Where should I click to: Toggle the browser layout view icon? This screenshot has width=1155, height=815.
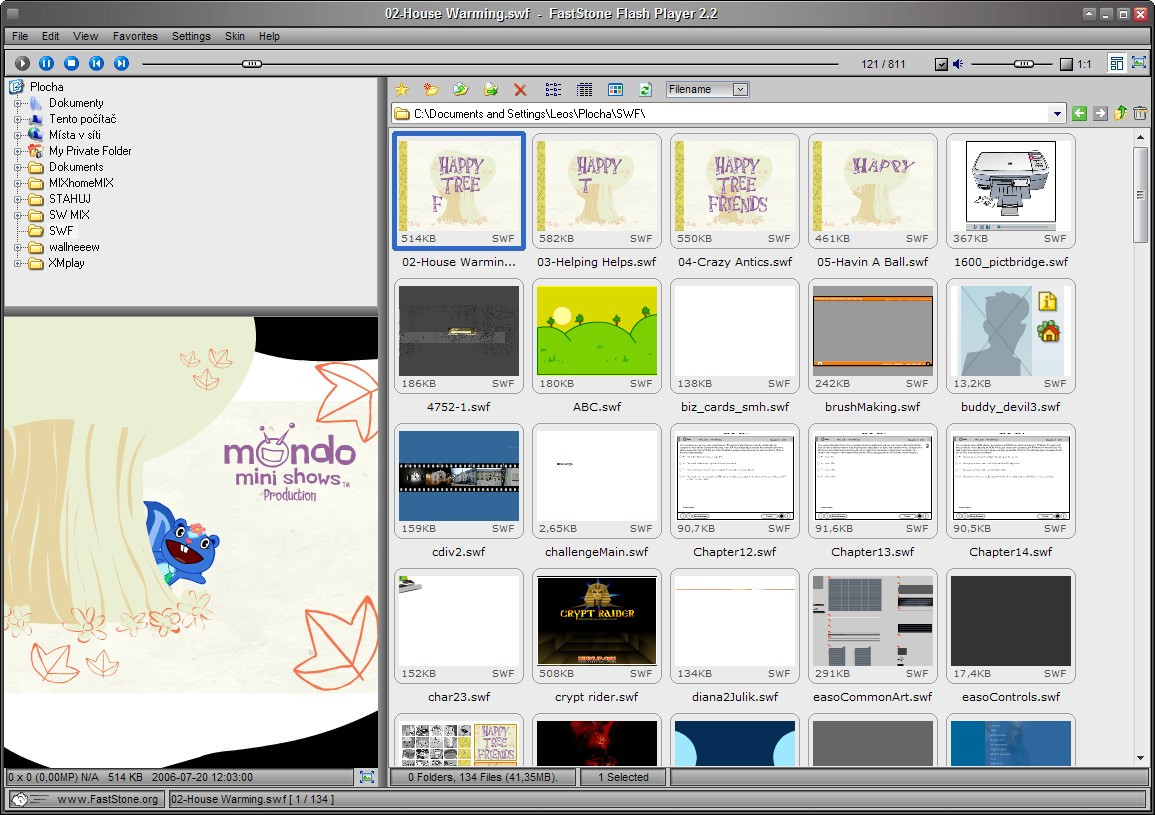[x=1117, y=63]
